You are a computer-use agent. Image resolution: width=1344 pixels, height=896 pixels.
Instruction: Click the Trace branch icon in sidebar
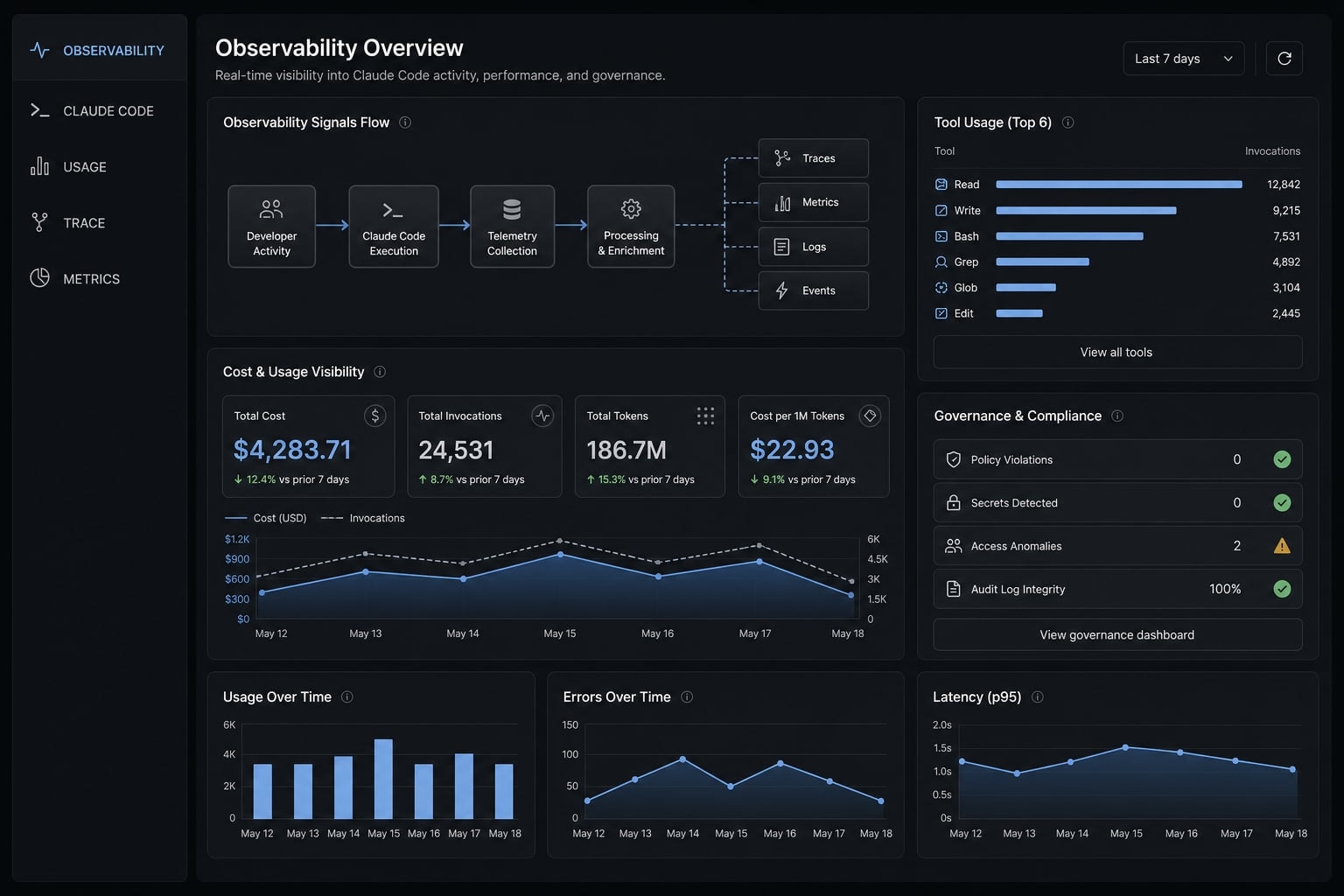39,222
